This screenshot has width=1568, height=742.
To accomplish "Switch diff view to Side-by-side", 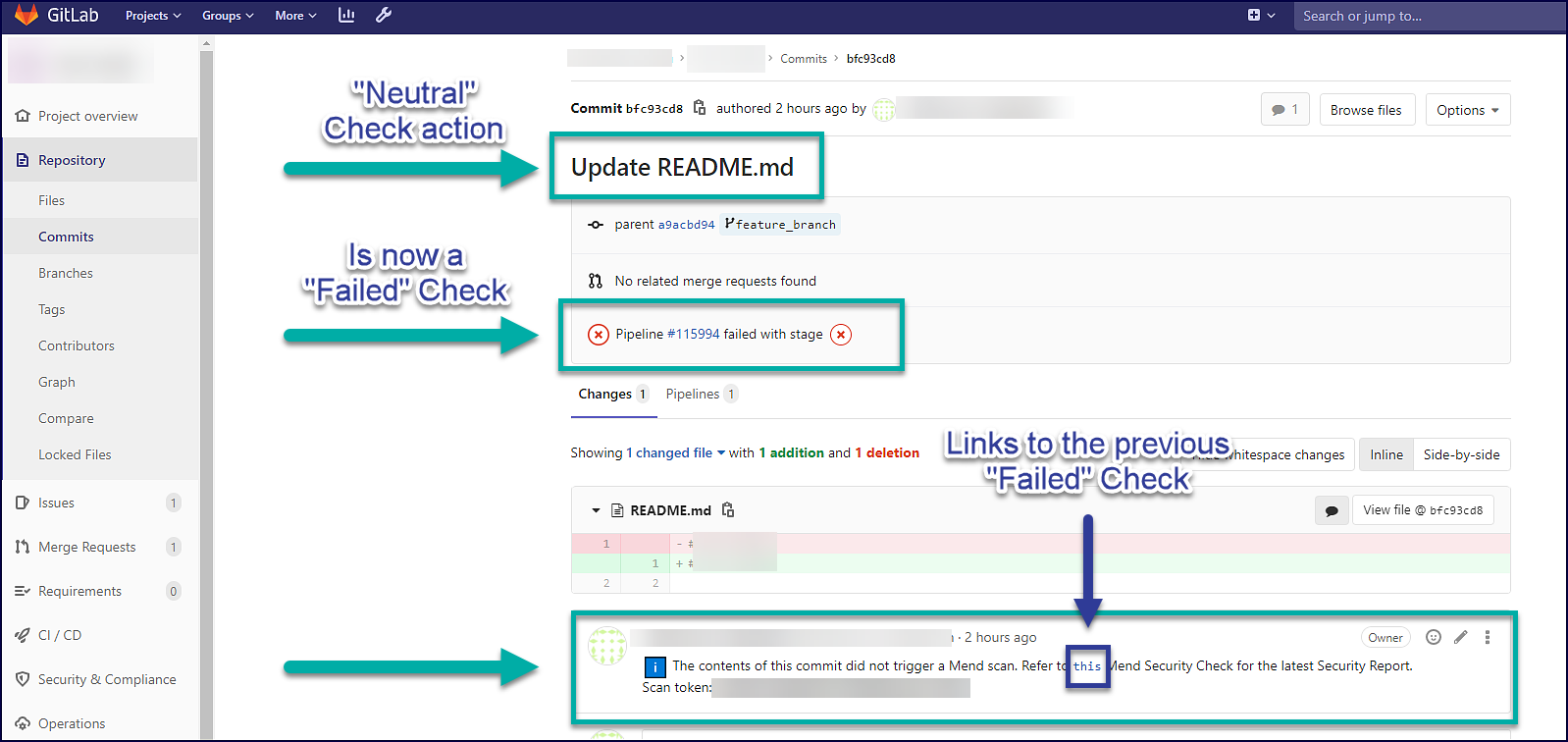I will [1461, 454].
